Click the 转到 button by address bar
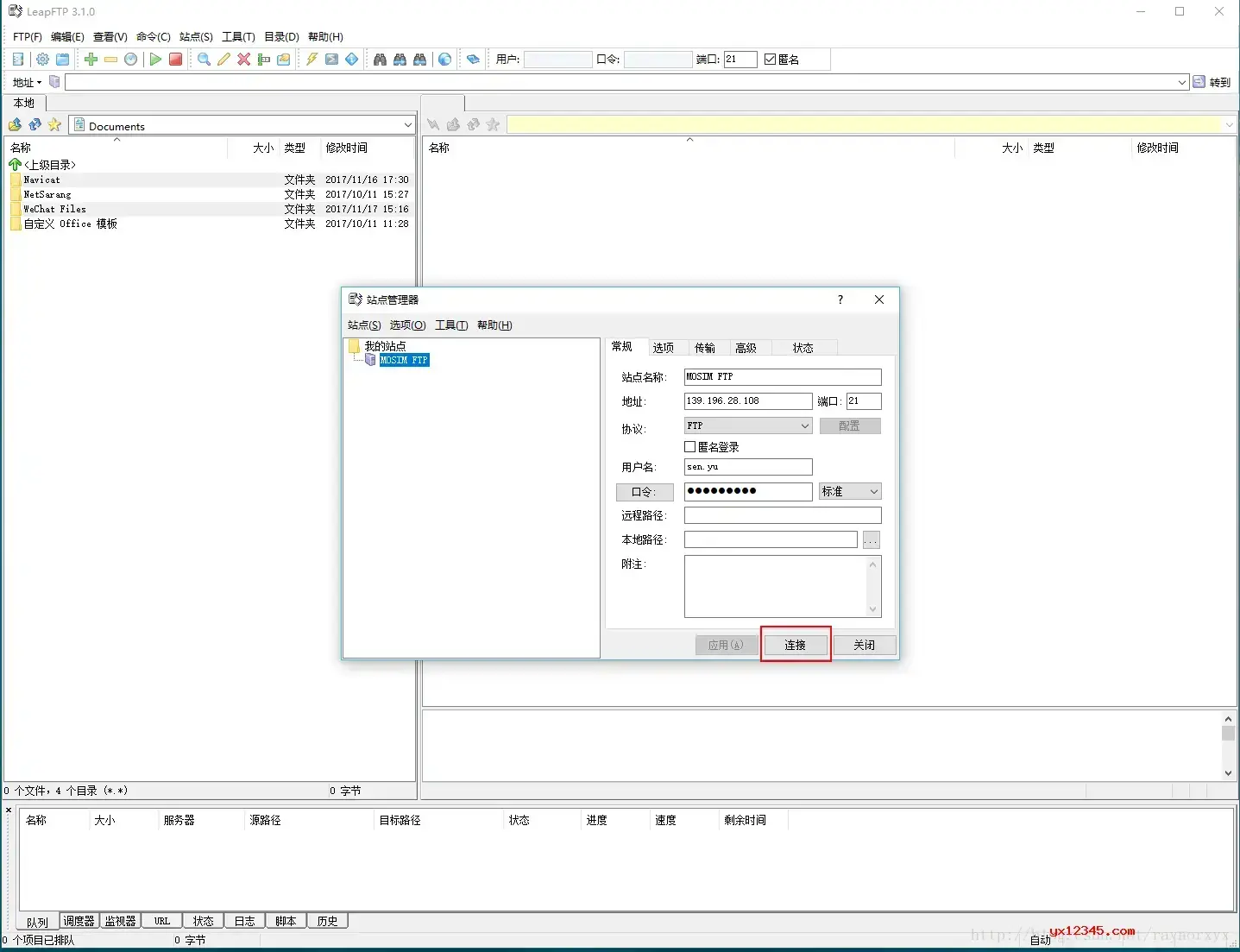 [1212, 82]
